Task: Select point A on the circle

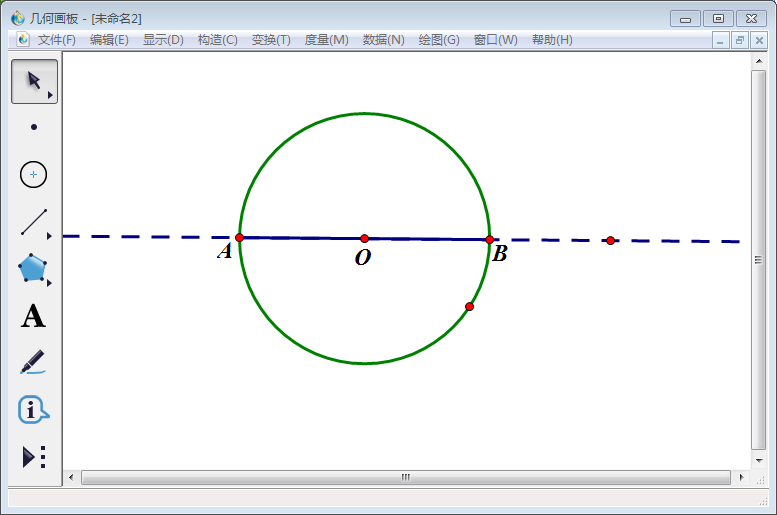Action: point(239,237)
